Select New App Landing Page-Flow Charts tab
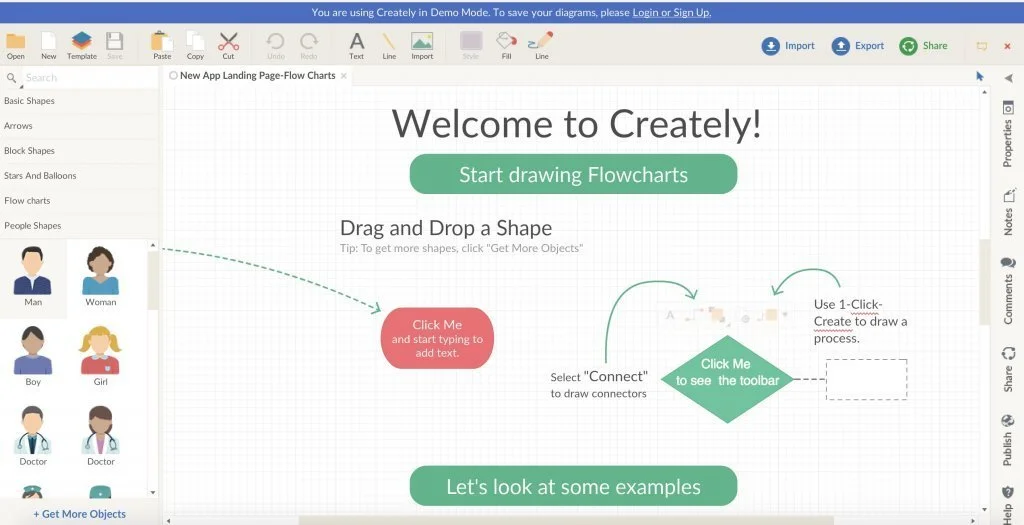The image size is (1024, 525). tap(257, 76)
